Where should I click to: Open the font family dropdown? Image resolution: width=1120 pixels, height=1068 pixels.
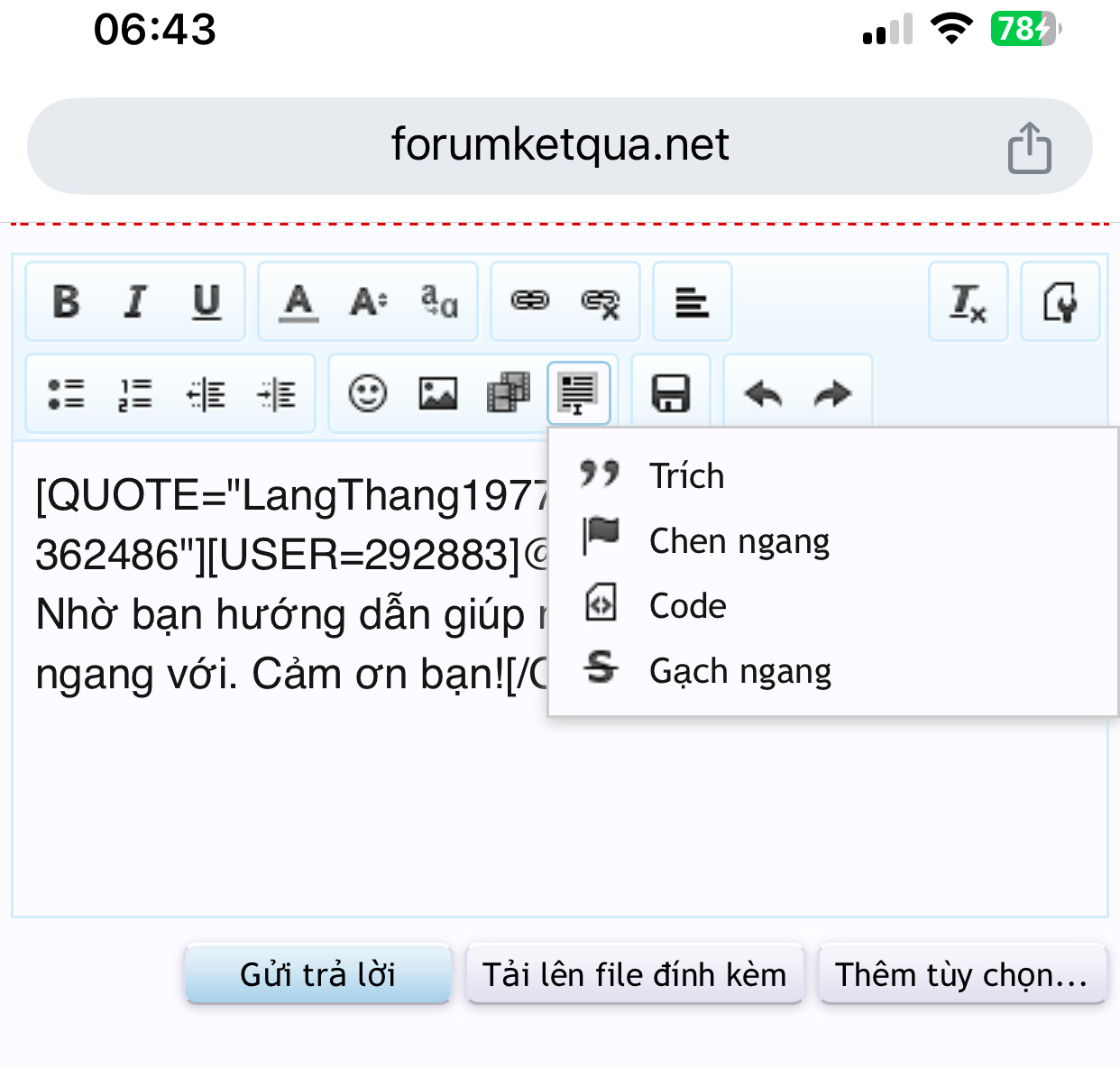pos(439,301)
